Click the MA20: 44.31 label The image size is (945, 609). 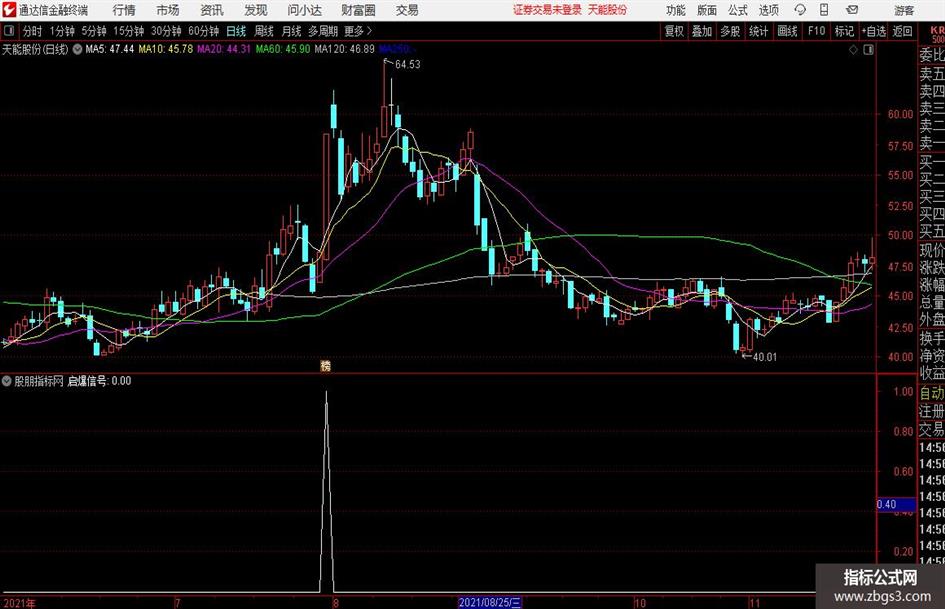224,49
